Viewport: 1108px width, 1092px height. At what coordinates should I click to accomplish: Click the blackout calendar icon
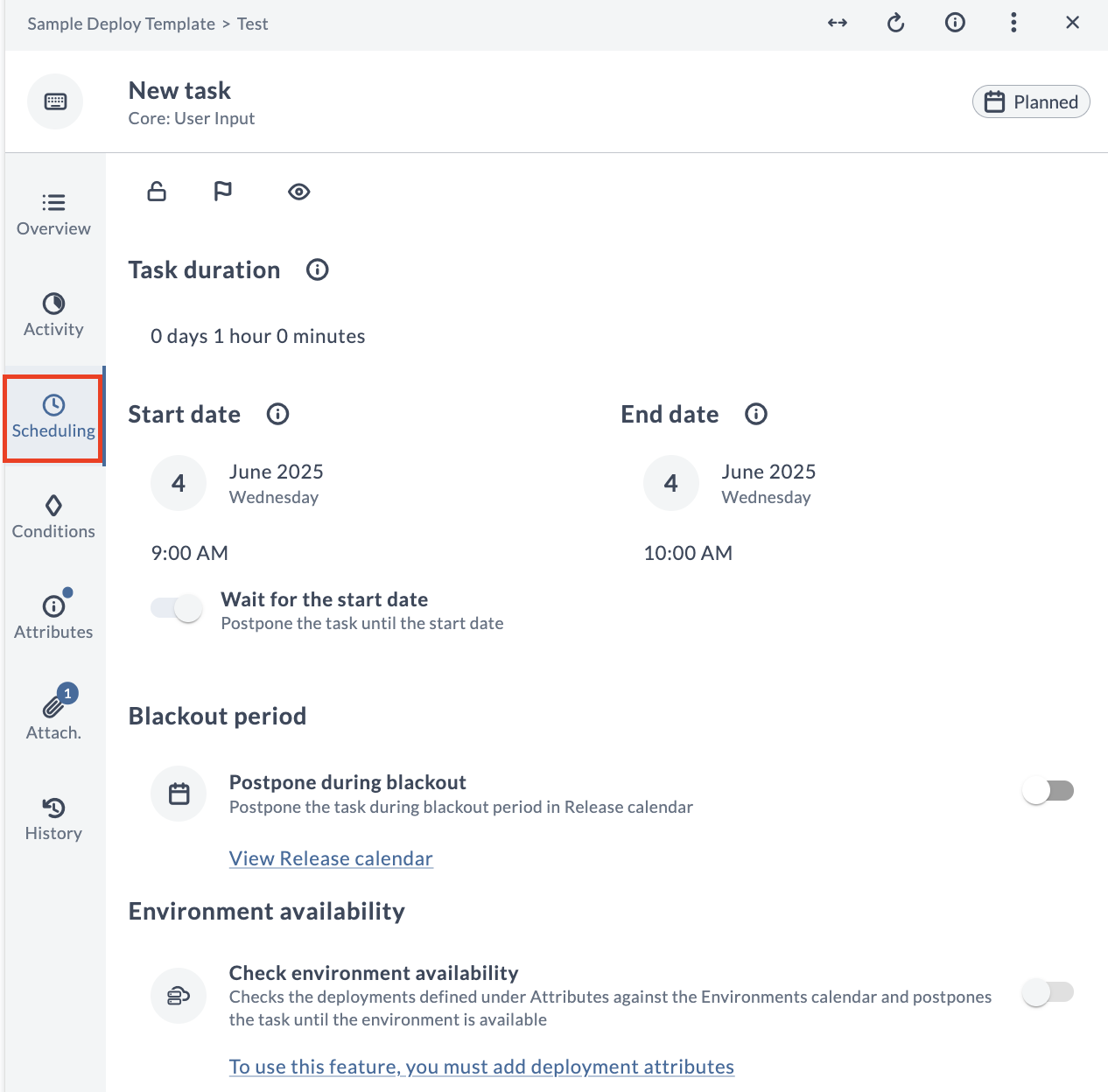(179, 794)
